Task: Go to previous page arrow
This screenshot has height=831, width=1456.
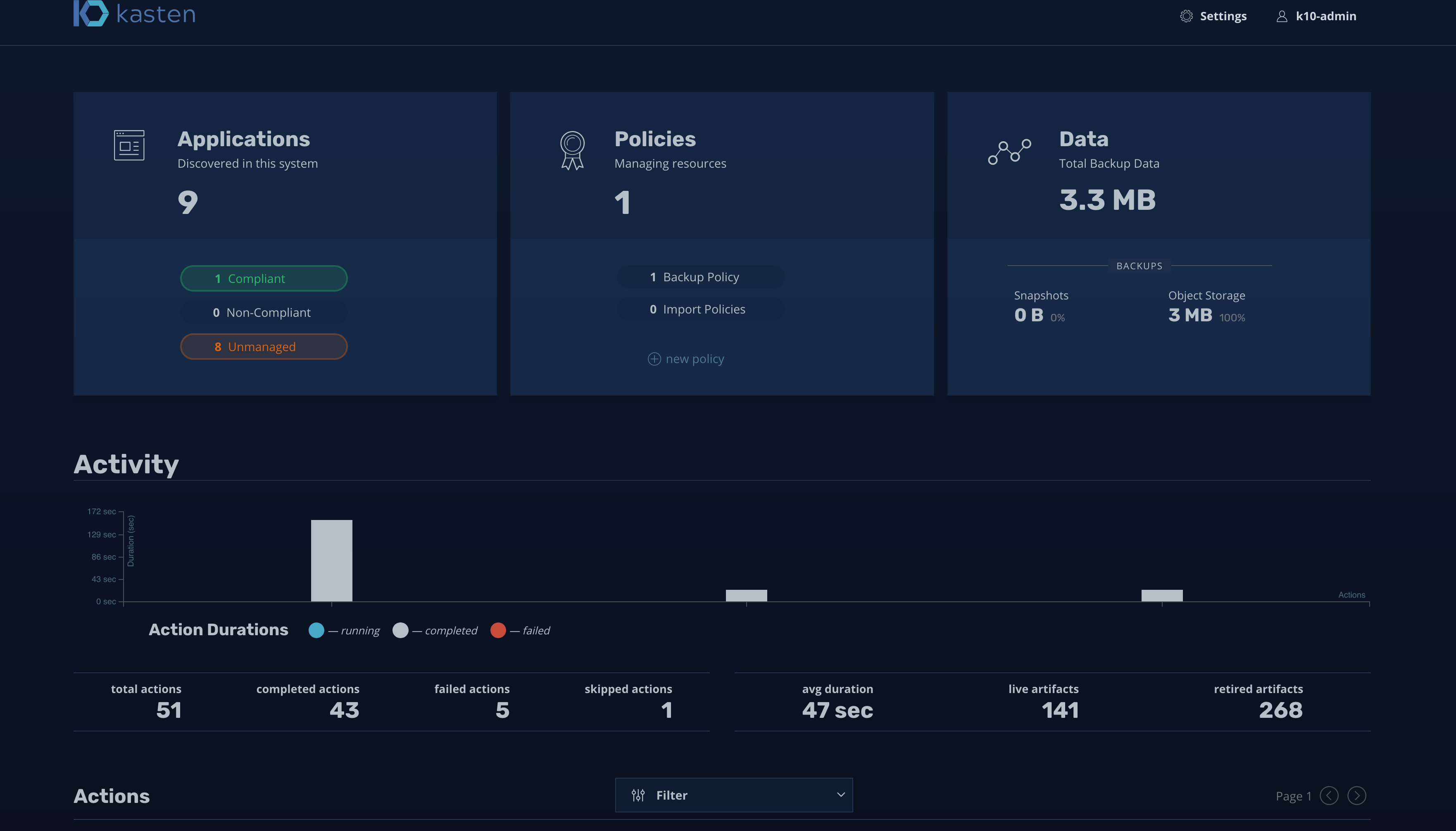Action: (1329, 795)
